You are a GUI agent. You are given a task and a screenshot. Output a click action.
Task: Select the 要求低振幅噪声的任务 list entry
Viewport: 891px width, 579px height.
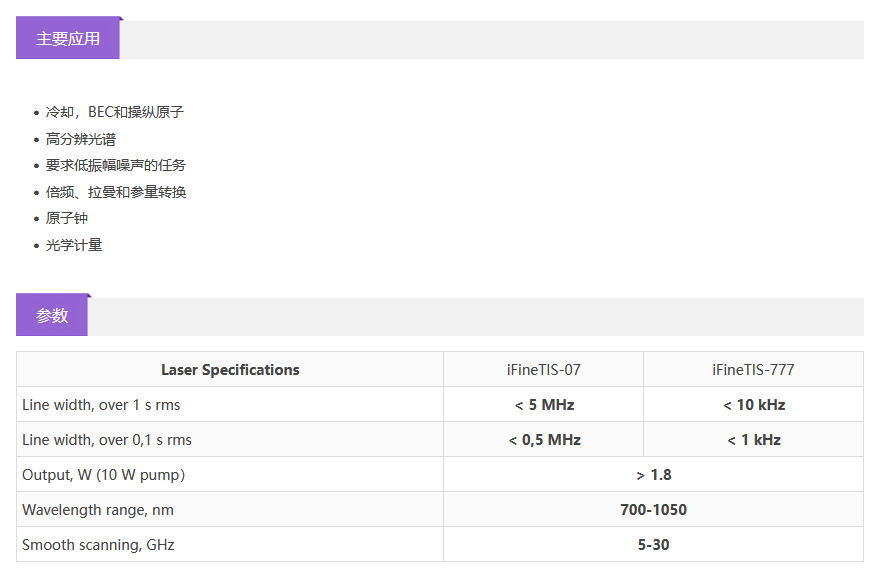point(116,165)
